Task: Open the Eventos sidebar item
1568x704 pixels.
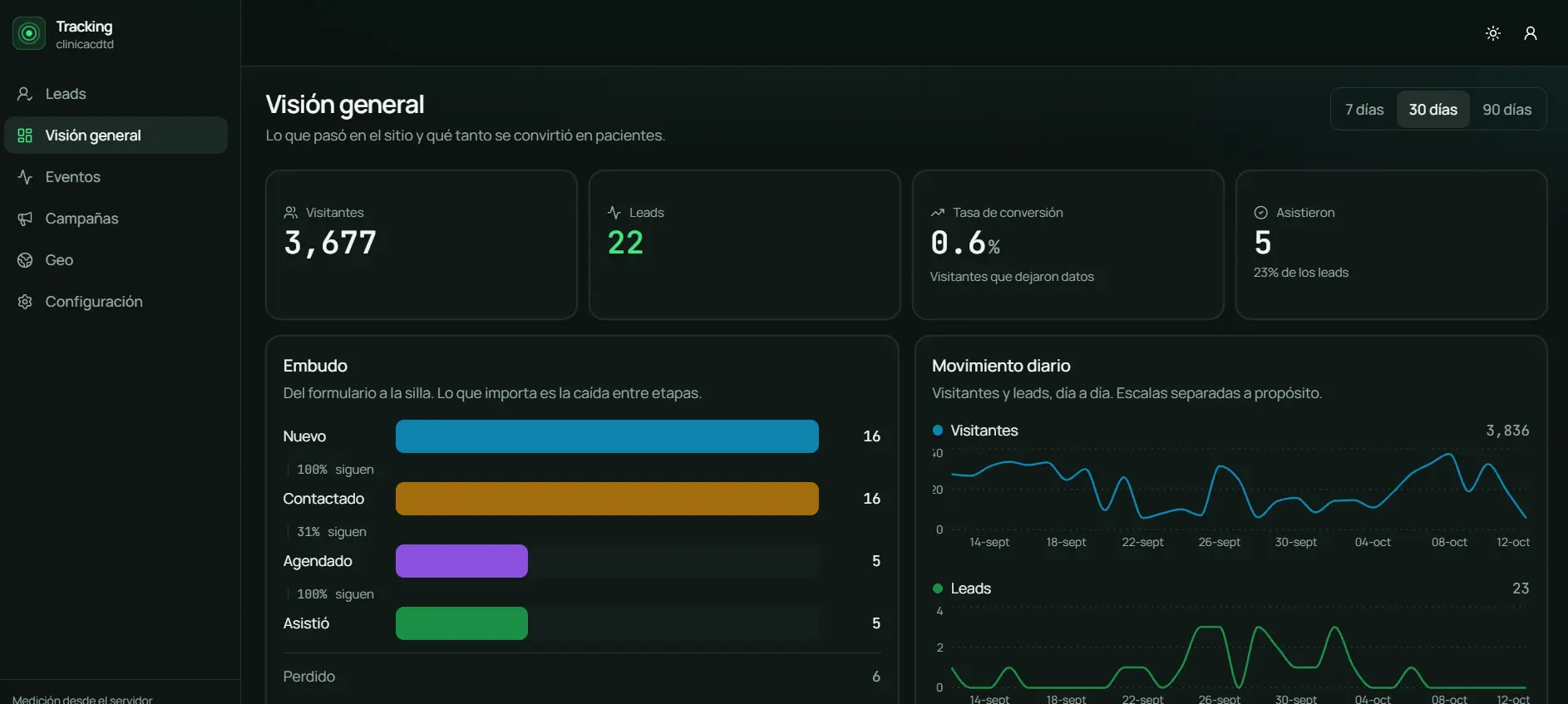Action: (x=116, y=177)
